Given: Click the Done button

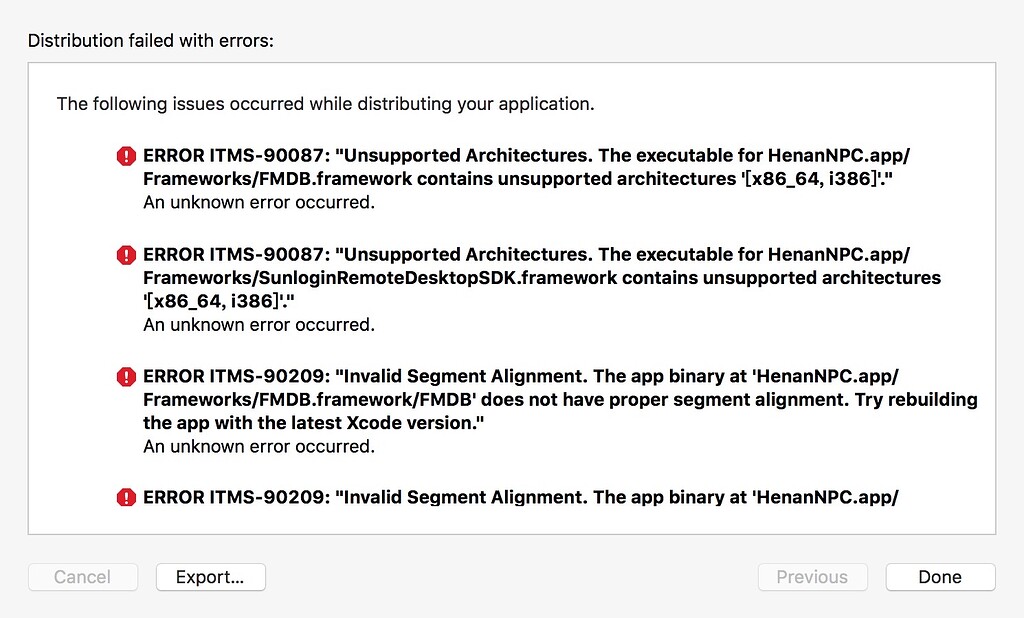Looking at the screenshot, I should [x=939, y=577].
